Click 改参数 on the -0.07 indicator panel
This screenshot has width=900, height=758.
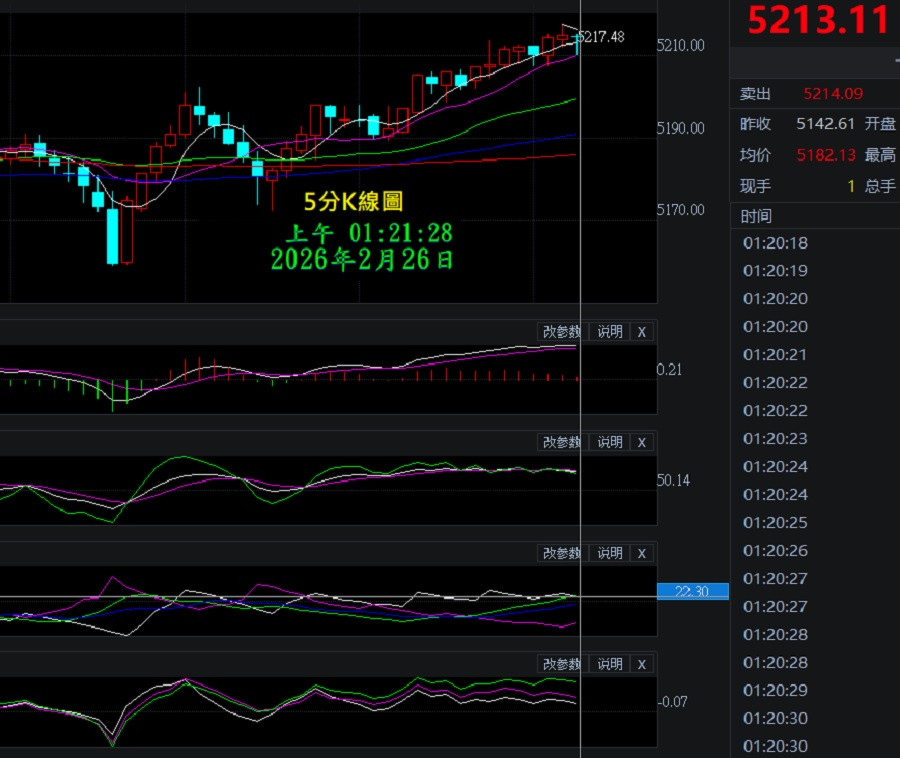[x=561, y=665]
